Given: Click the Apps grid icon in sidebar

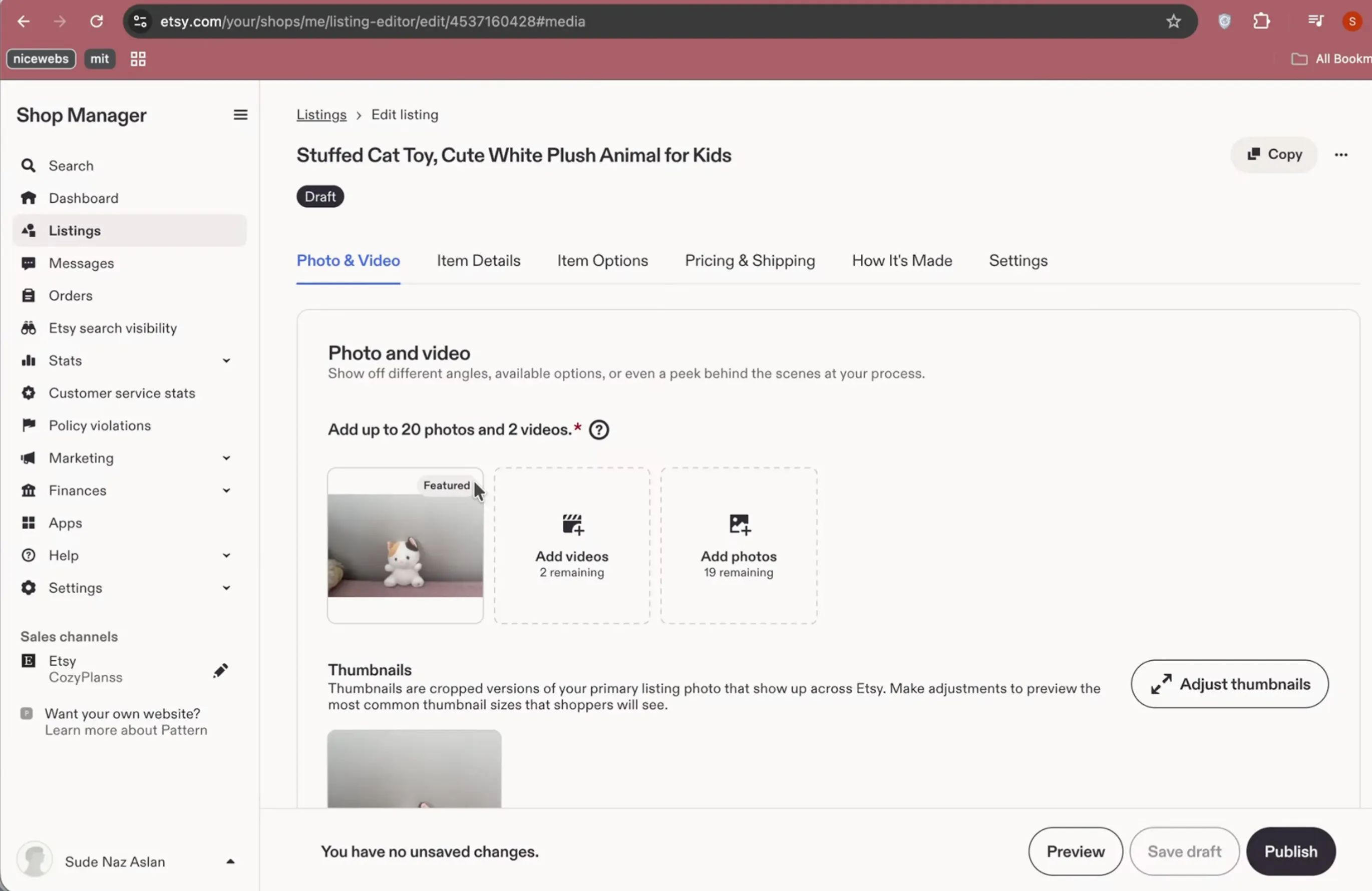Looking at the screenshot, I should click(28, 523).
